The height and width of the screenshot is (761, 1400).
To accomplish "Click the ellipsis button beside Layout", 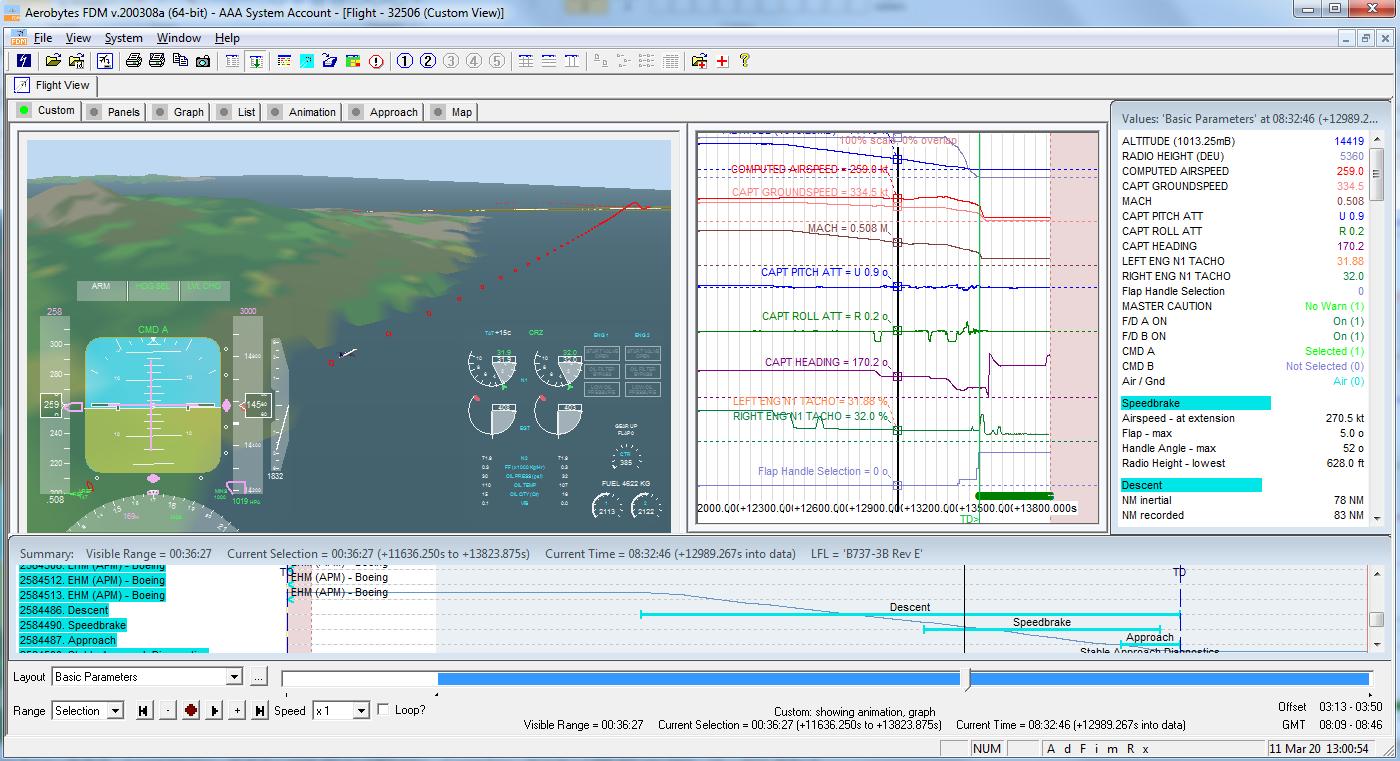I will click(x=258, y=677).
